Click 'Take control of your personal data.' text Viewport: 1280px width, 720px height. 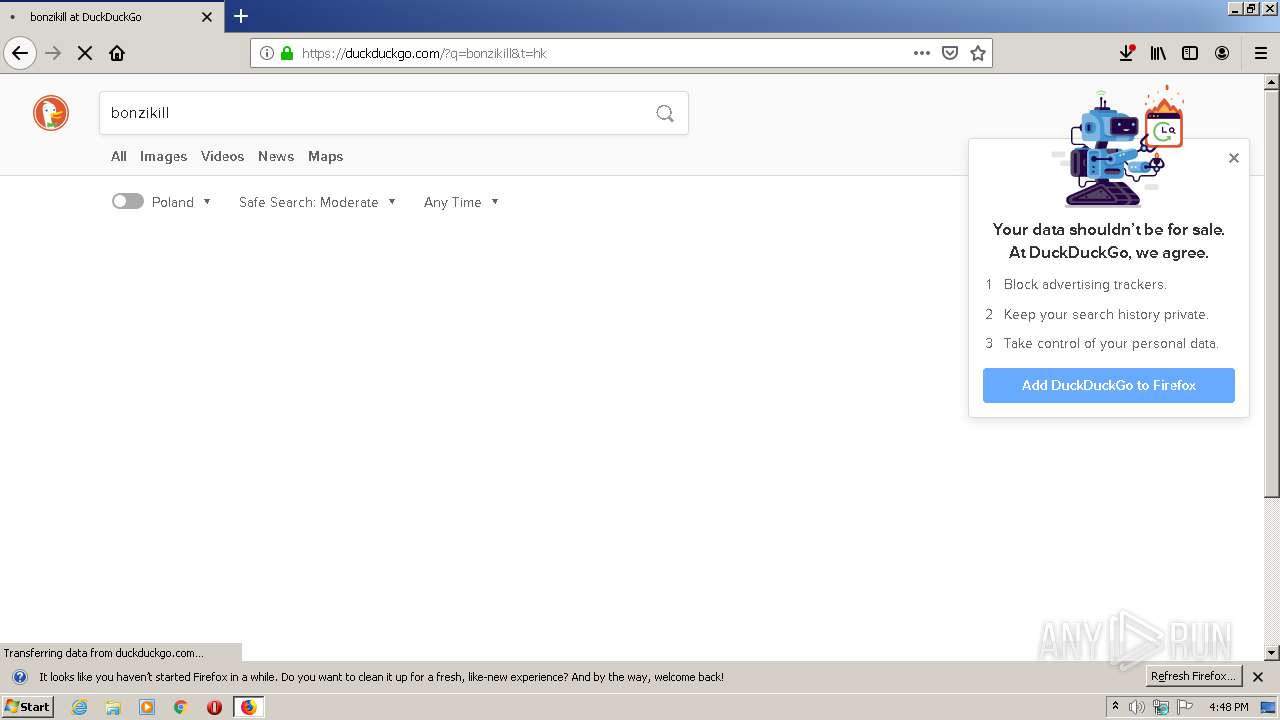click(x=1111, y=343)
